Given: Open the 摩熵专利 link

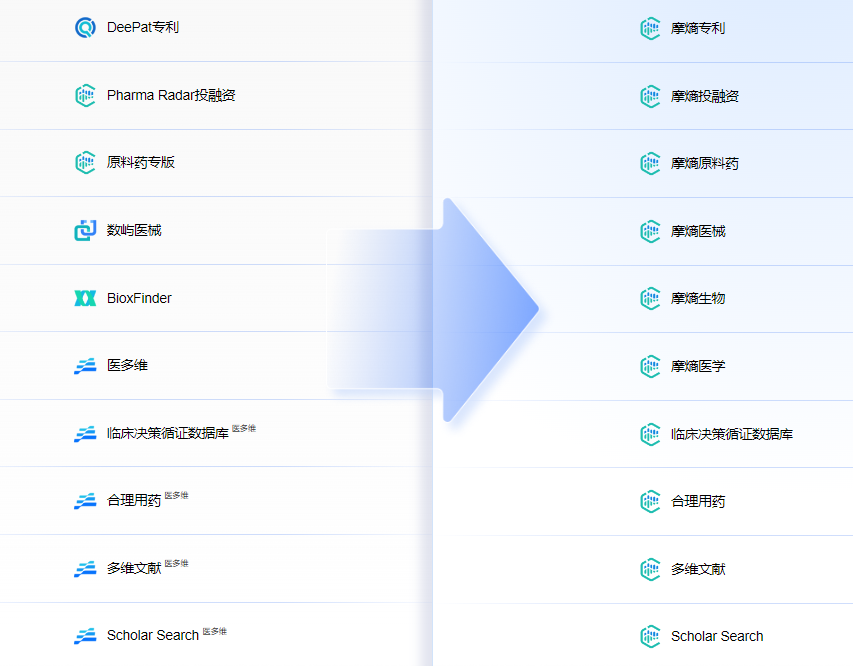Looking at the screenshot, I should [698, 28].
